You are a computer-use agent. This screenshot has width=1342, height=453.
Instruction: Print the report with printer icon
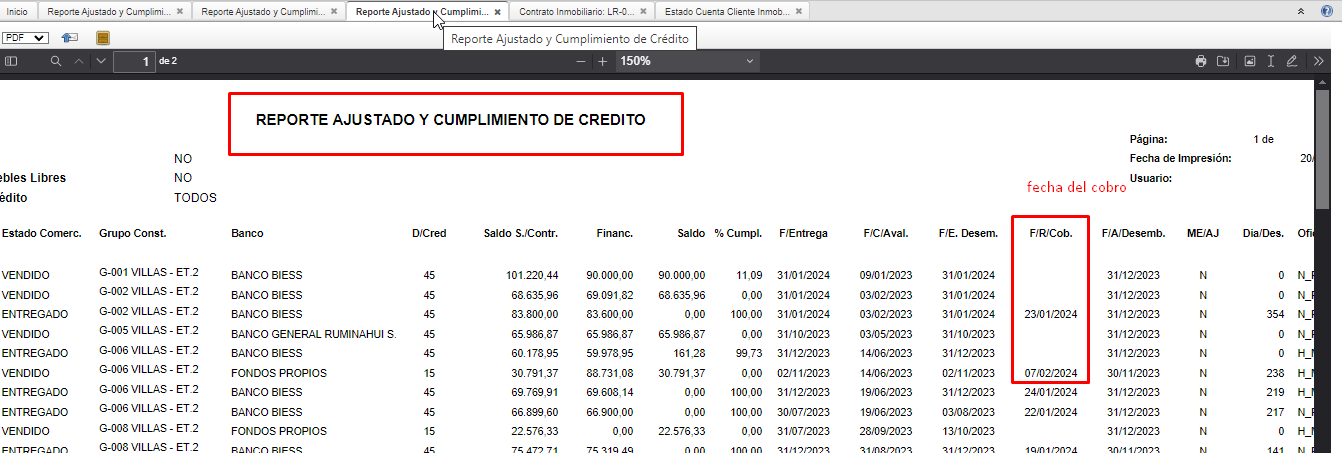pos(1201,62)
